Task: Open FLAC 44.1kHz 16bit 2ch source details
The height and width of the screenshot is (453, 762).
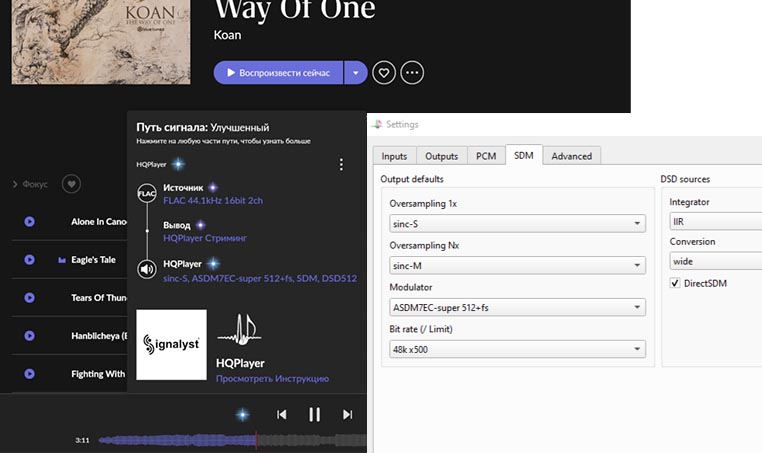Action: tap(213, 200)
